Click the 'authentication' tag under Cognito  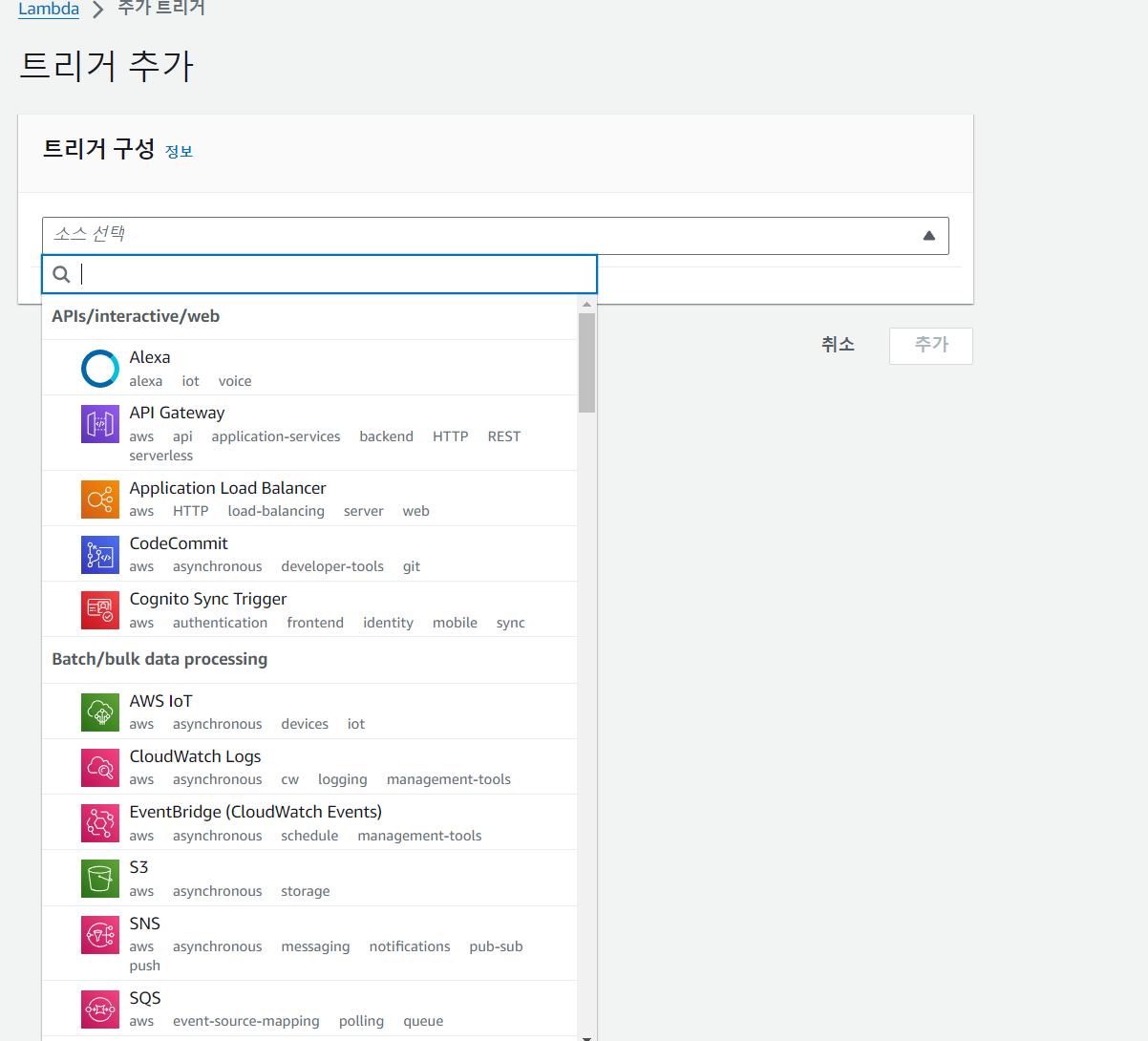(220, 623)
